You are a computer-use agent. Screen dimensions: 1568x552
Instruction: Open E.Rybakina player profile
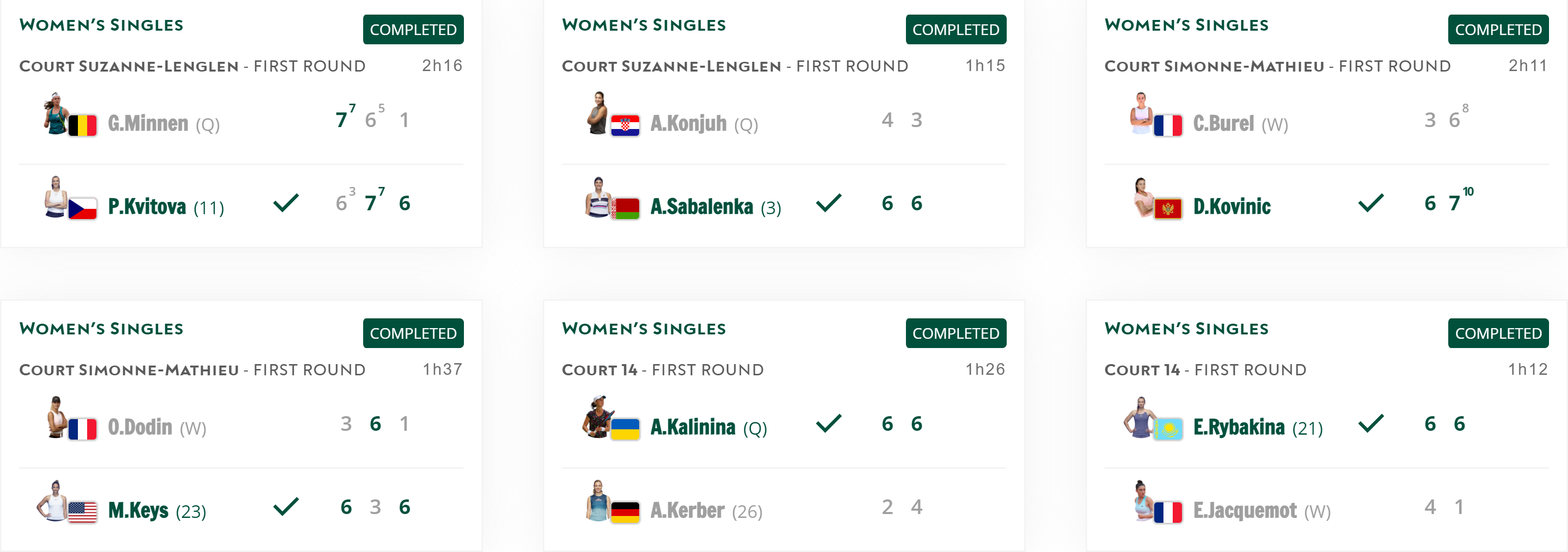(x=1239, y=427)
